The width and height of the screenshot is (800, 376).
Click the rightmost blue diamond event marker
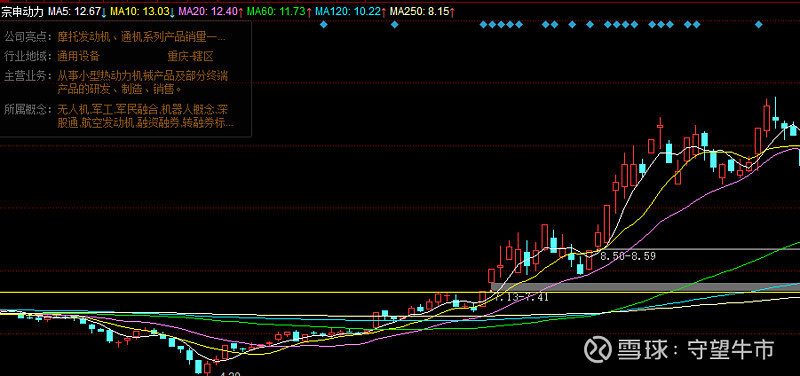[x=759, y=24]
